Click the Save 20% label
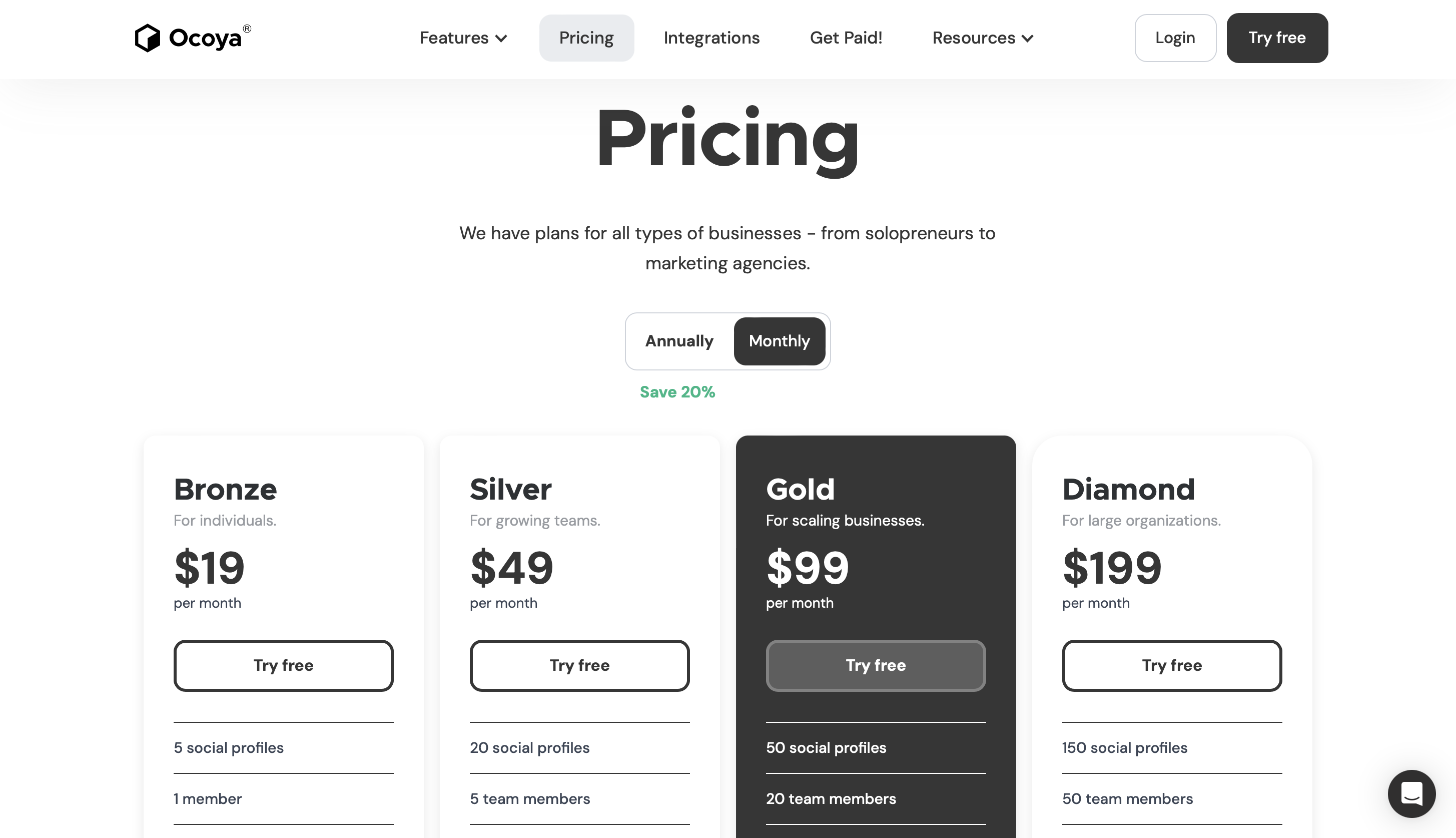 tap(677, 392)
